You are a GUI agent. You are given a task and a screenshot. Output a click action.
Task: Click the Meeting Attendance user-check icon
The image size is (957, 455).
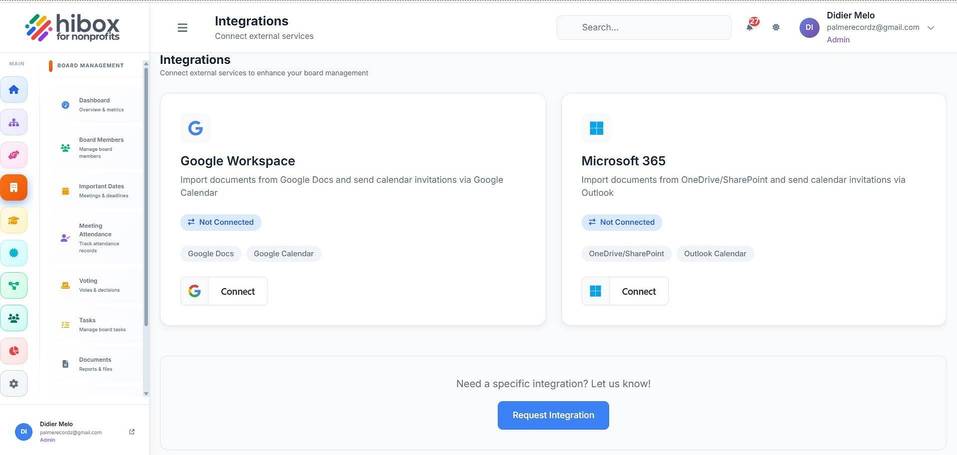(x=65, y=238)
